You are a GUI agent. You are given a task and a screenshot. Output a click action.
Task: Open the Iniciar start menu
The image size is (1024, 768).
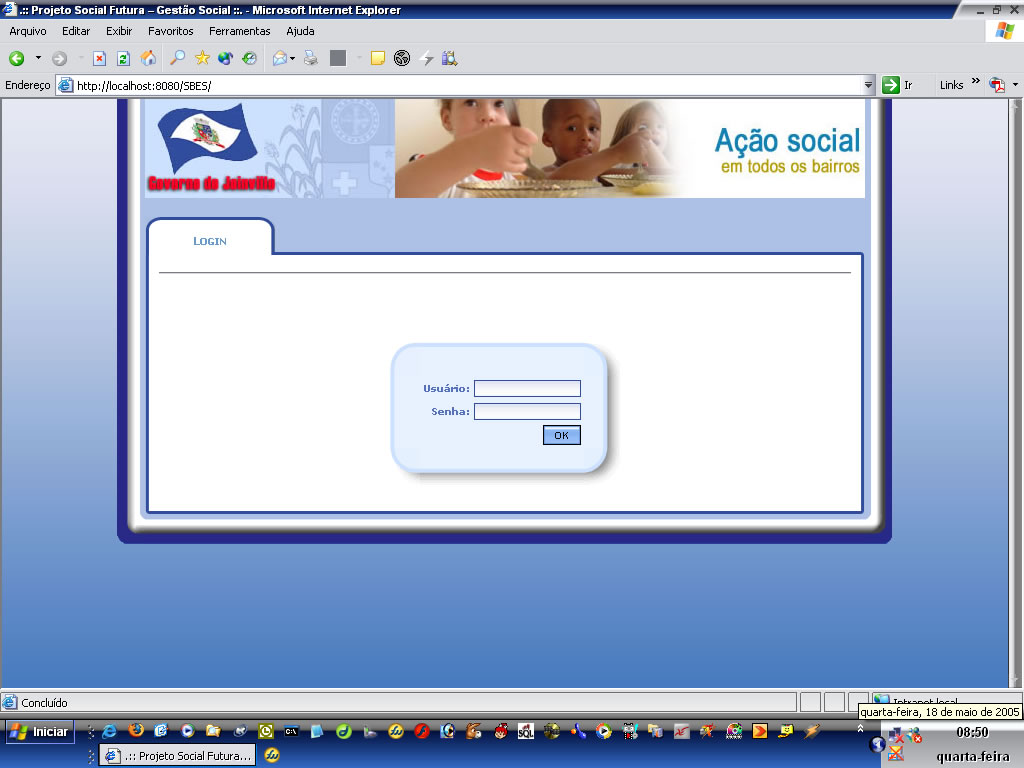point(40,731)
